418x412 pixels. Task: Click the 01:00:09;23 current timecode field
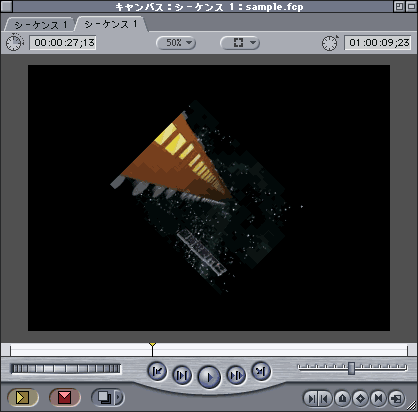(378, 43)
